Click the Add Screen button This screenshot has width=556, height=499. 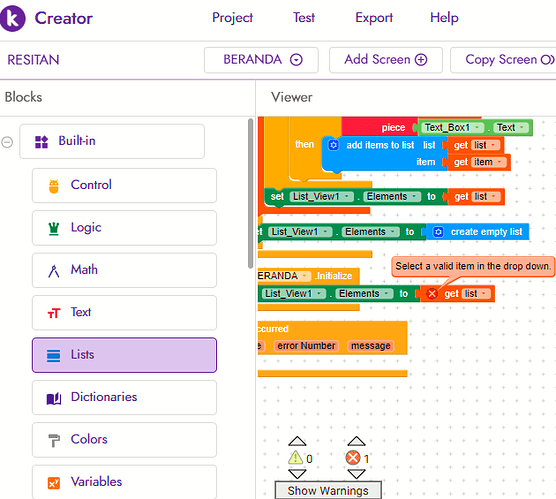click(x=386, y=60)
